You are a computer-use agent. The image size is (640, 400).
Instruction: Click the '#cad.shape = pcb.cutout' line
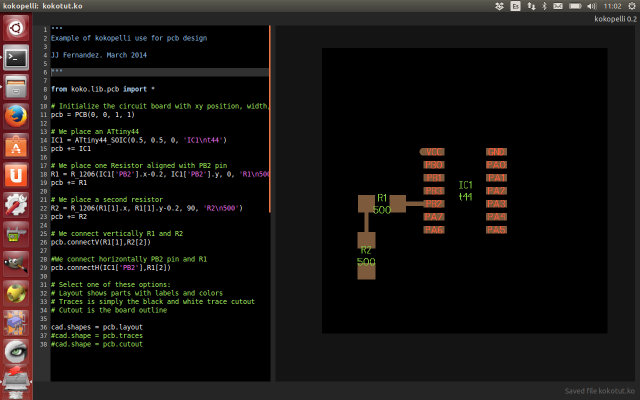pos(97,344)
